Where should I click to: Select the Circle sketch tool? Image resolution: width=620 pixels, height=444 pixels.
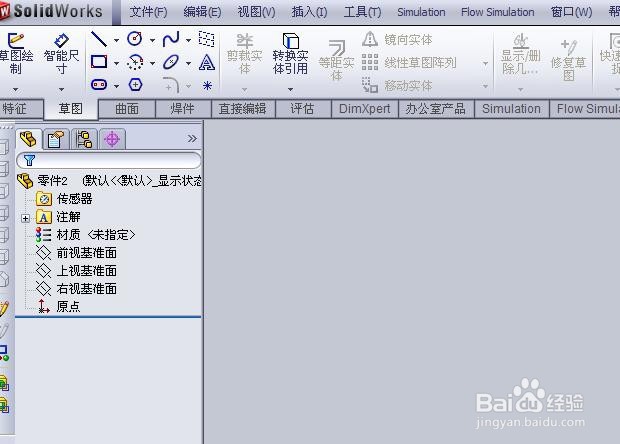135,39
